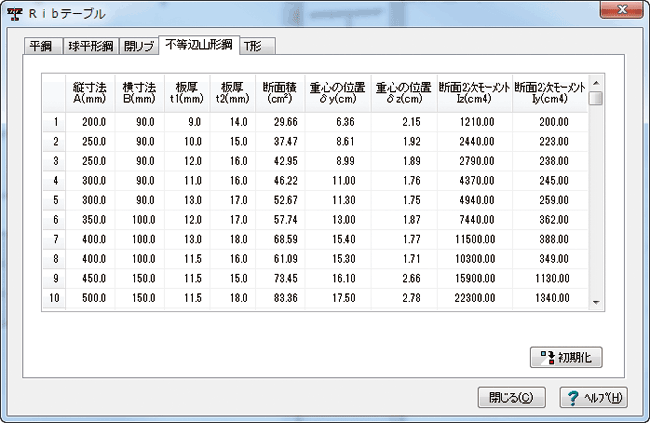Click cell 10300.00 in row 8

coord(475,259)
